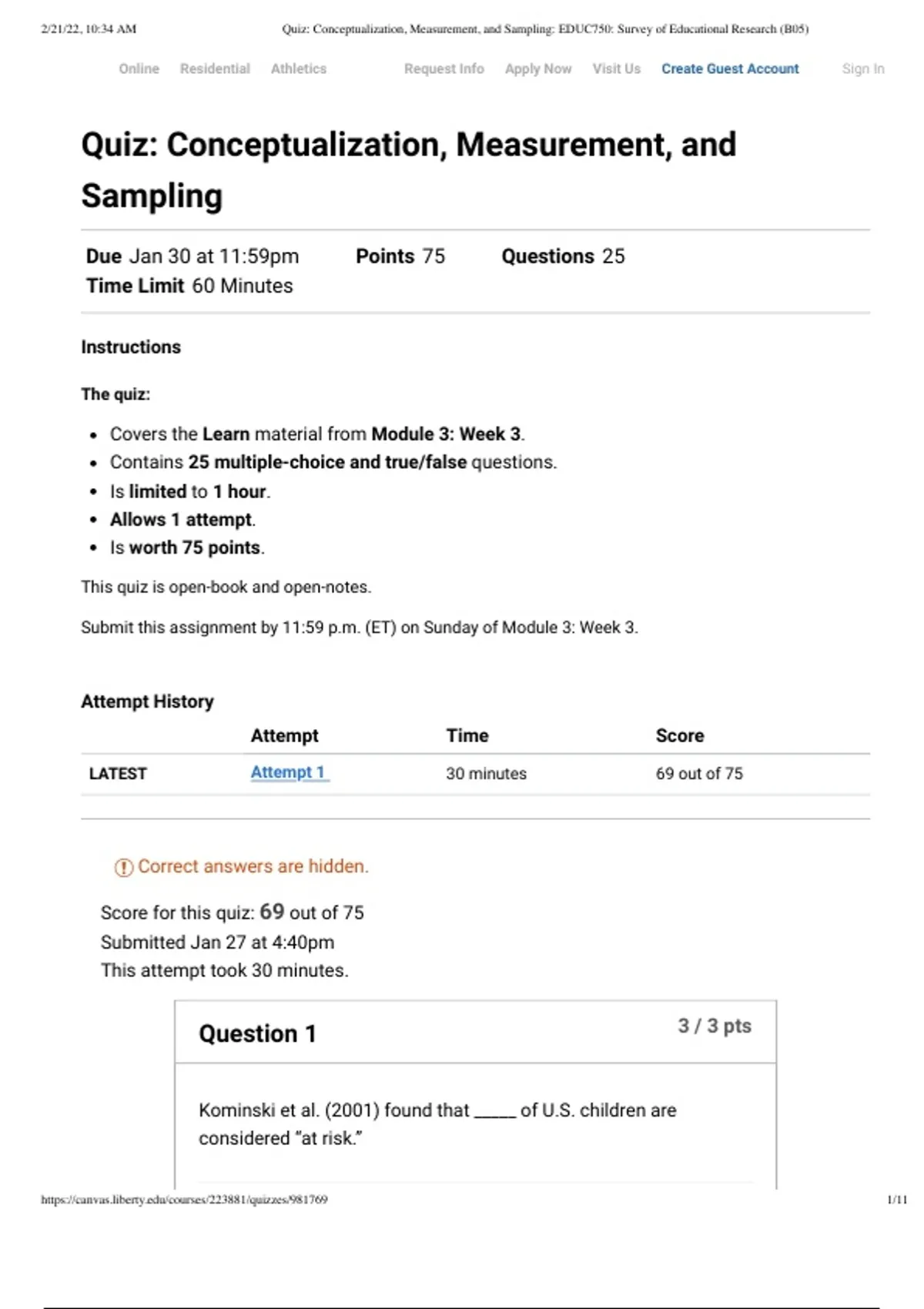This screenshot has height=1309, width=924.
Task: Click the 3 / 3 pts score label
Action: click(x=714, y=1026)
